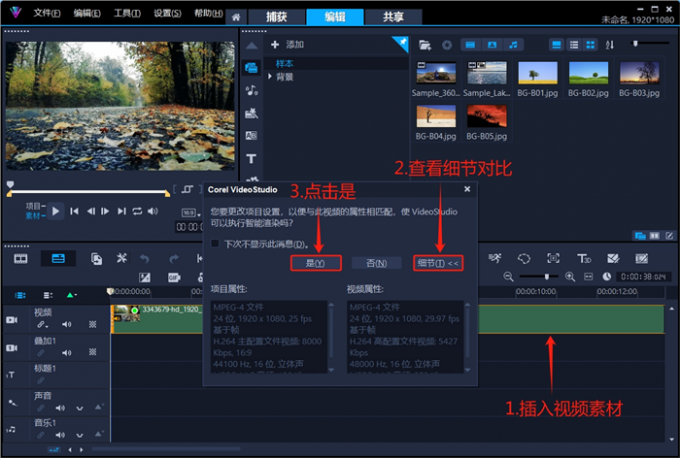Screen dimensions: 680x458
Task: Fit project in timeline window
Action: 588,277
